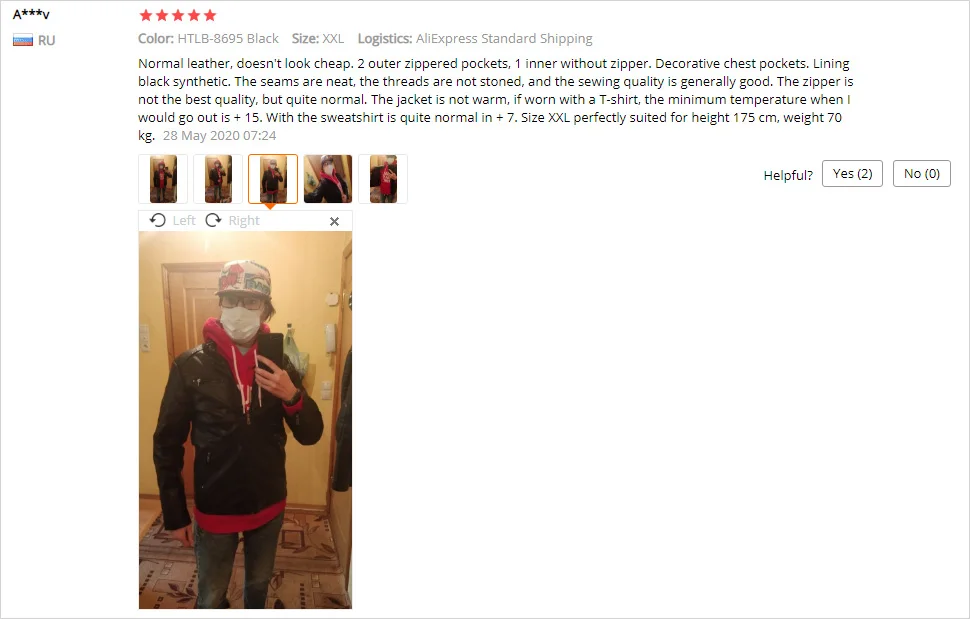Click the five-star rating icons
The image size is (970, 619).
pyautogui.click(x=178, y=15)
